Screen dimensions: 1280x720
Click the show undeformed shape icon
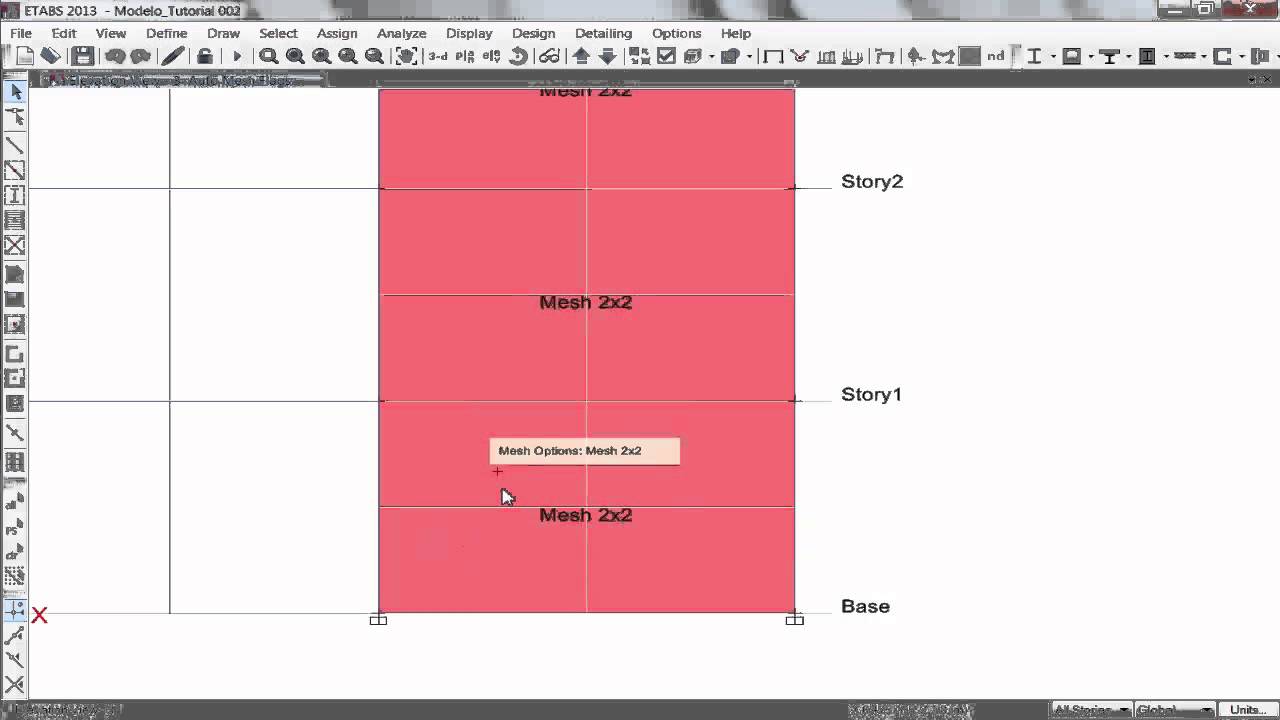point(773,57)
